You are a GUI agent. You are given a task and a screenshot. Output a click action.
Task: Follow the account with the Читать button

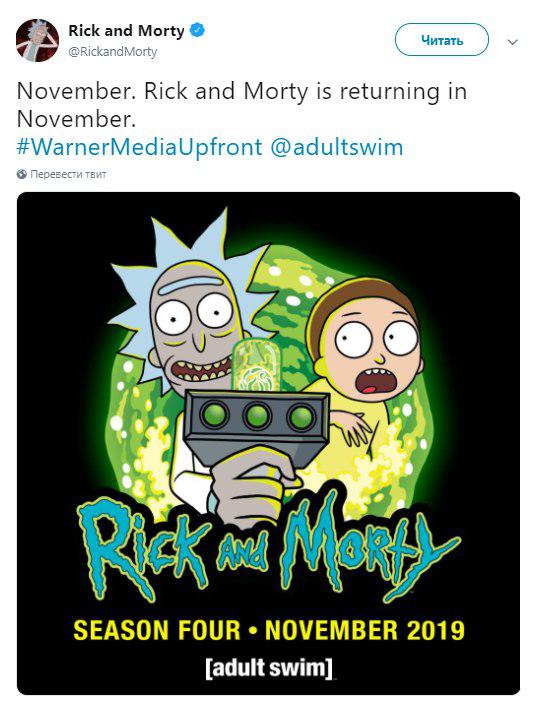tap(442, 40)
